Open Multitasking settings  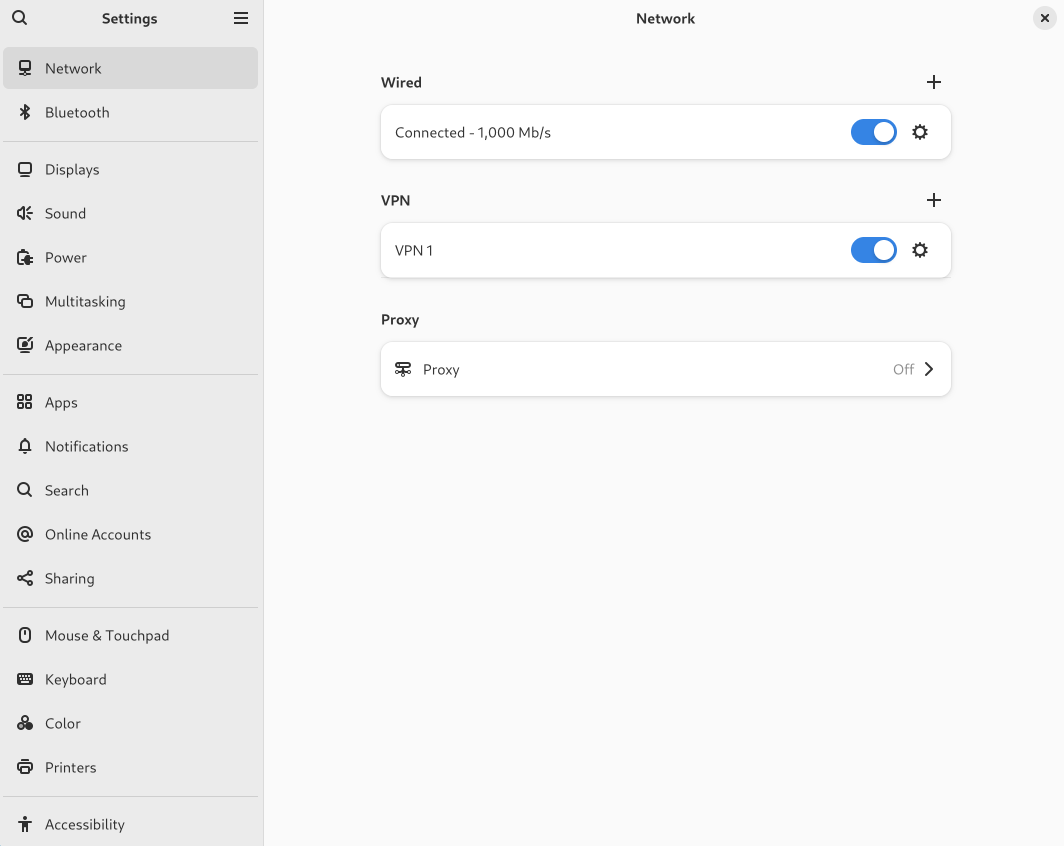point(130,301)
